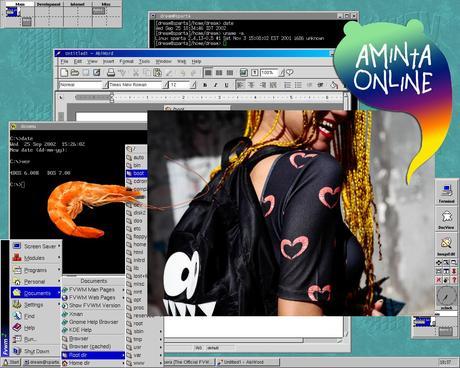The height and width of the screenshot is (368, 460).
Task: Choose Run... from the Fvwm menu
Action: point(36,339)
